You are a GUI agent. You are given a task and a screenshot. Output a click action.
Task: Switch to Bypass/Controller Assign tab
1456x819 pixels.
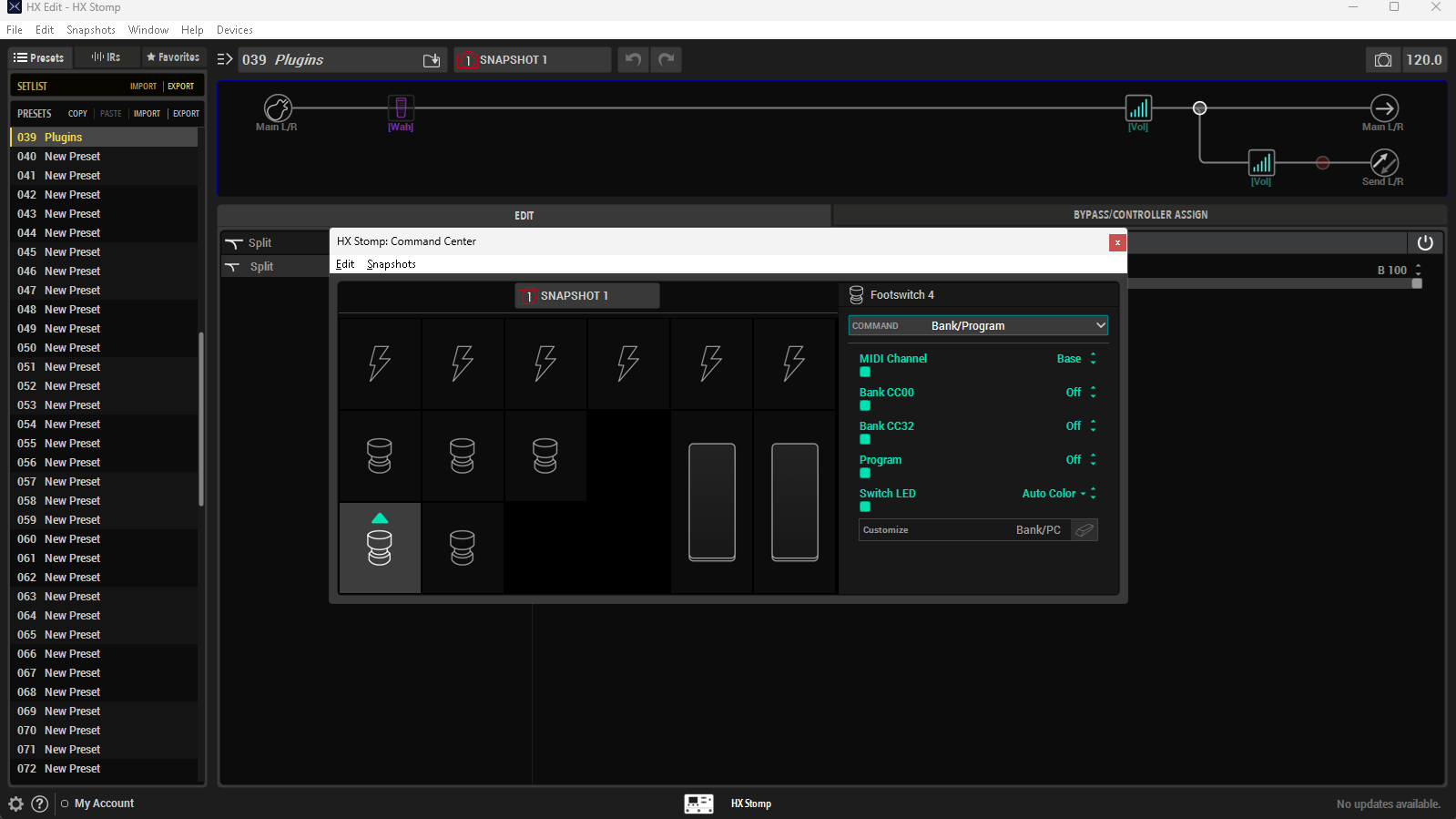tap(1140, 215)
